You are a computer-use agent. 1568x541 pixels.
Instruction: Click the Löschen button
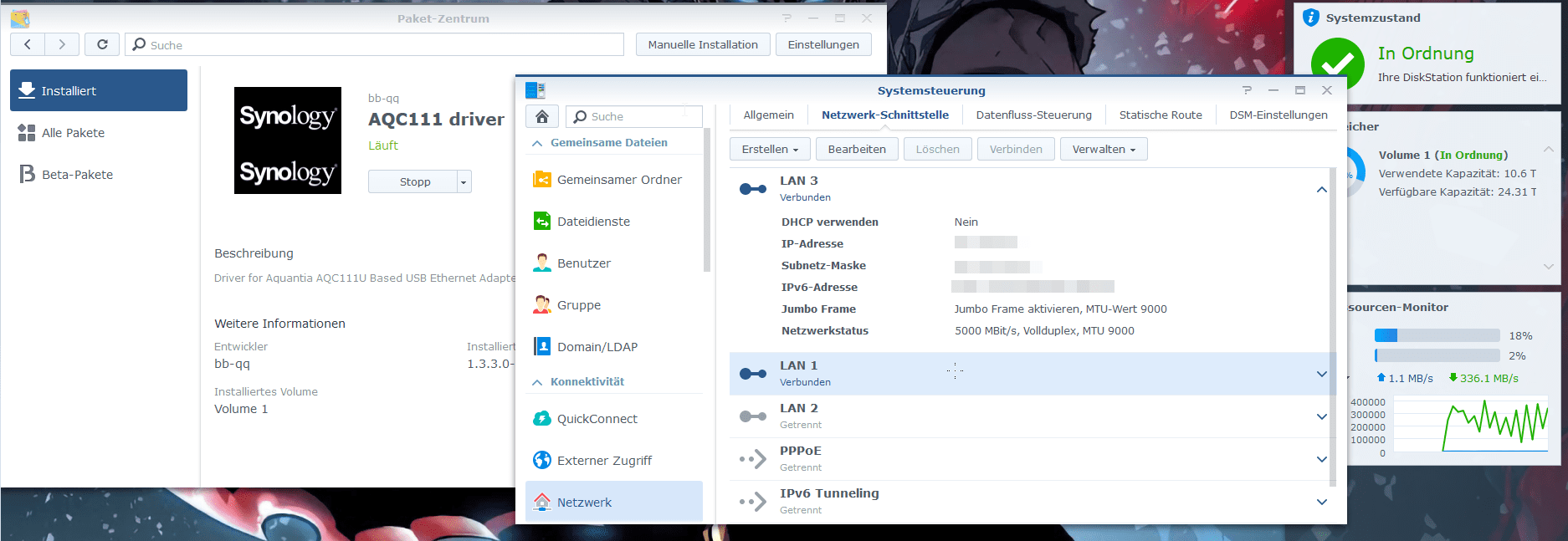937,149
